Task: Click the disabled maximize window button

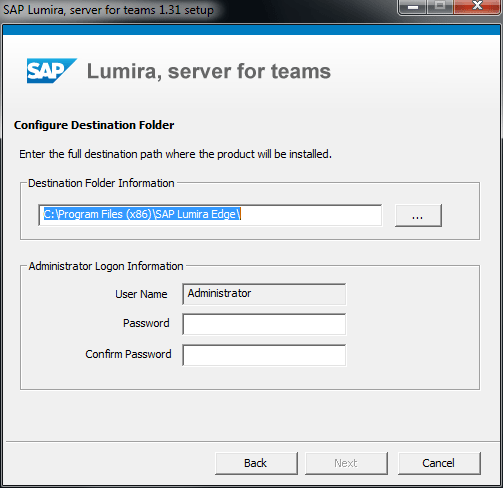Action: pyautogui.click(x=440, y=7)
